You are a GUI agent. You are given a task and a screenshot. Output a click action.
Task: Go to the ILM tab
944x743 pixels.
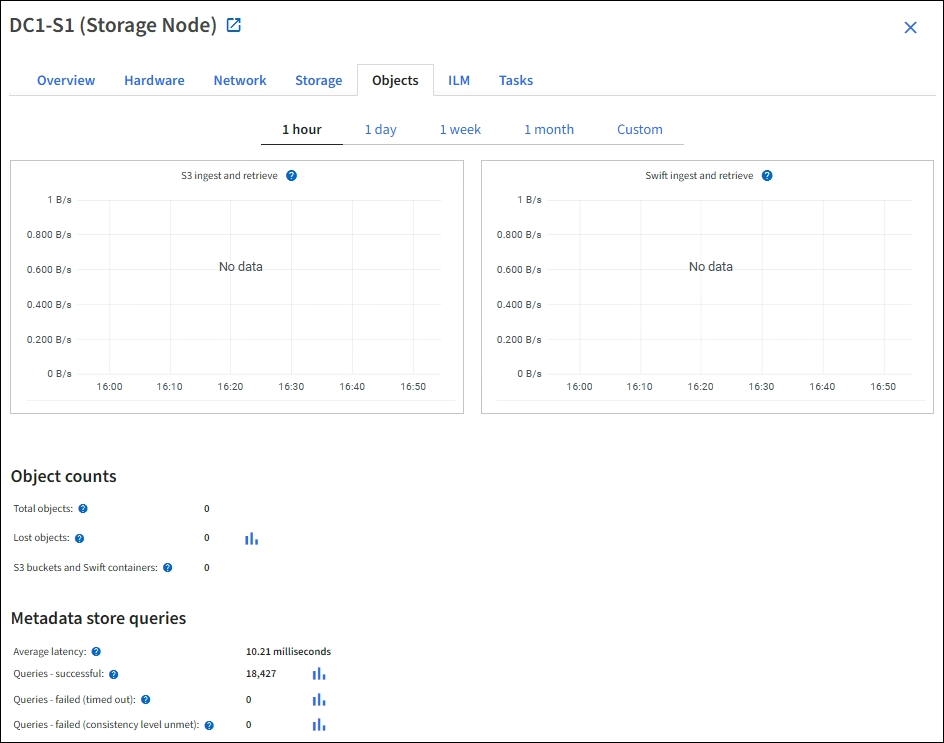459,80
